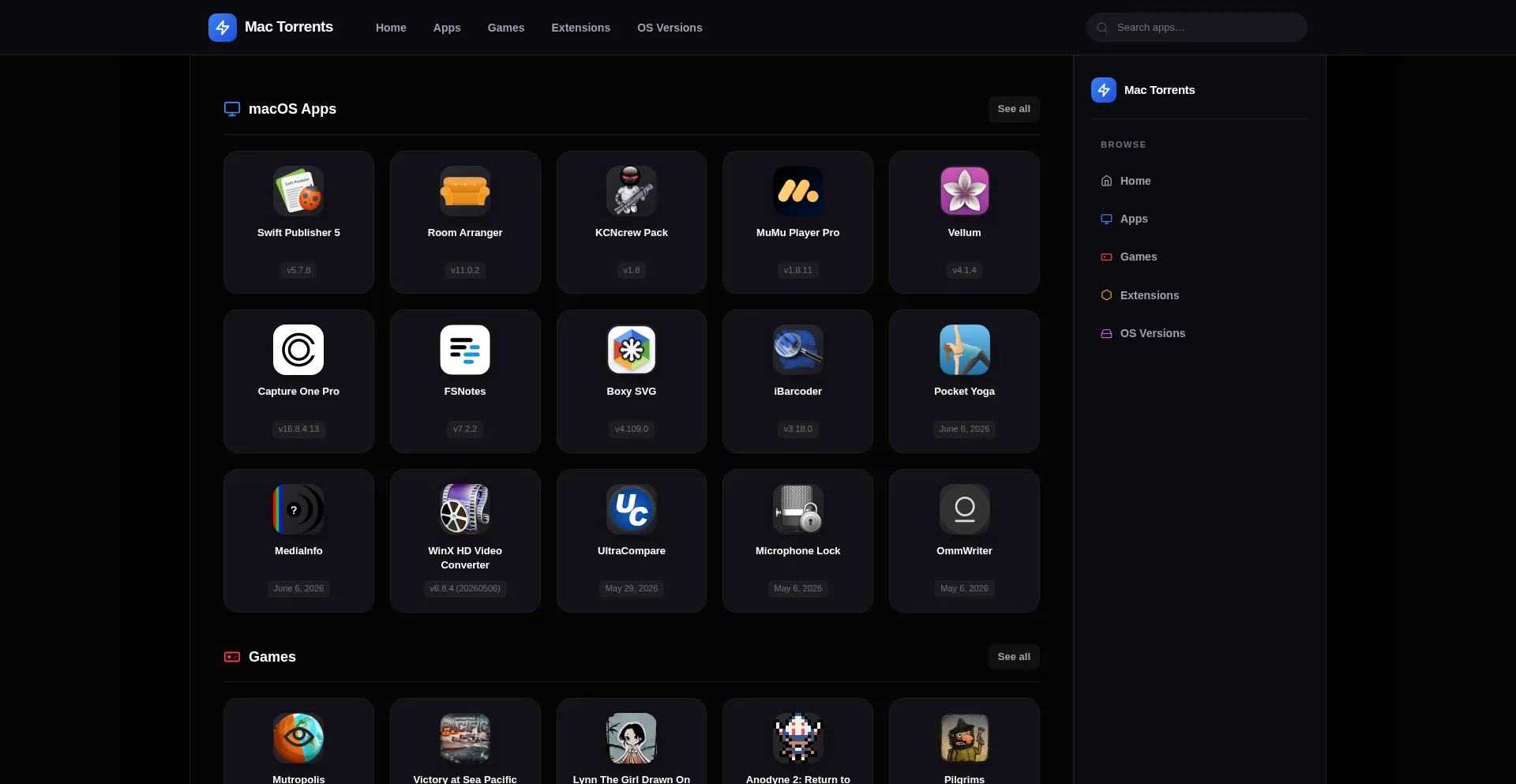Click the Room Arranger app name

pyautogui.click(x=465, y=233)
